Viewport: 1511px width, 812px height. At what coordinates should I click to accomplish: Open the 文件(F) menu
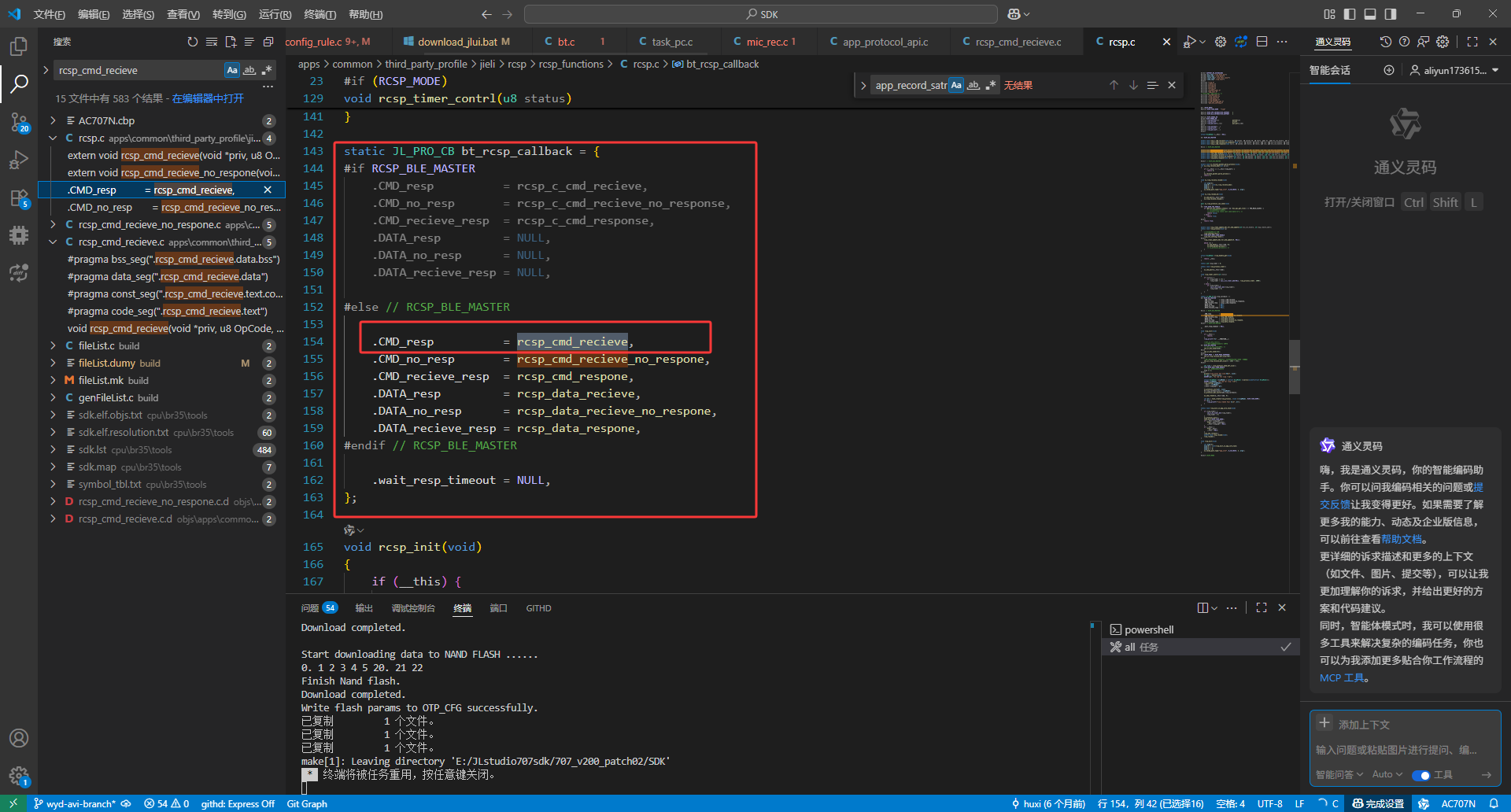click(x=50, y=14)
